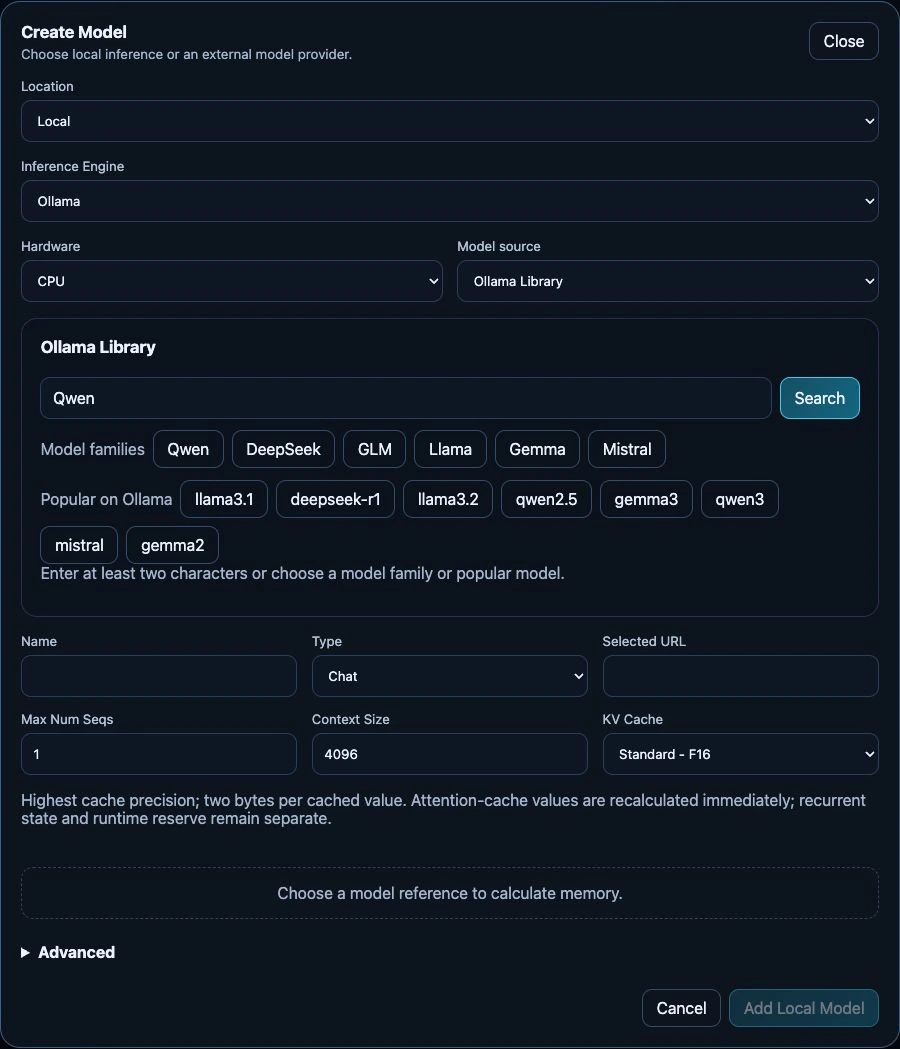Select the GLM model family chip
This screenshot has width=900, height=1049.
coord(374,449)
